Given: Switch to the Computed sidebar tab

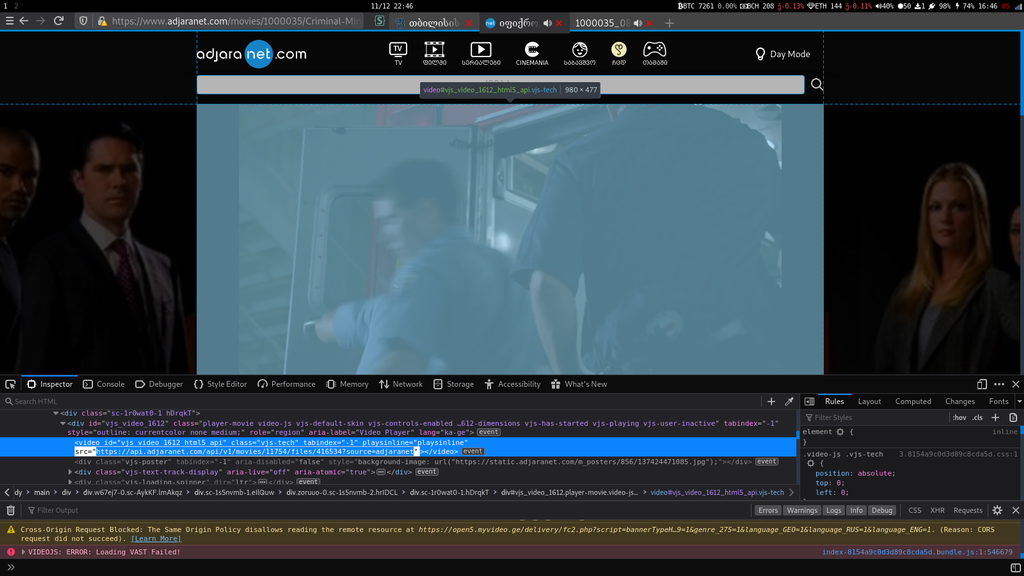Looking at the screenshot, I should (912, 401).
